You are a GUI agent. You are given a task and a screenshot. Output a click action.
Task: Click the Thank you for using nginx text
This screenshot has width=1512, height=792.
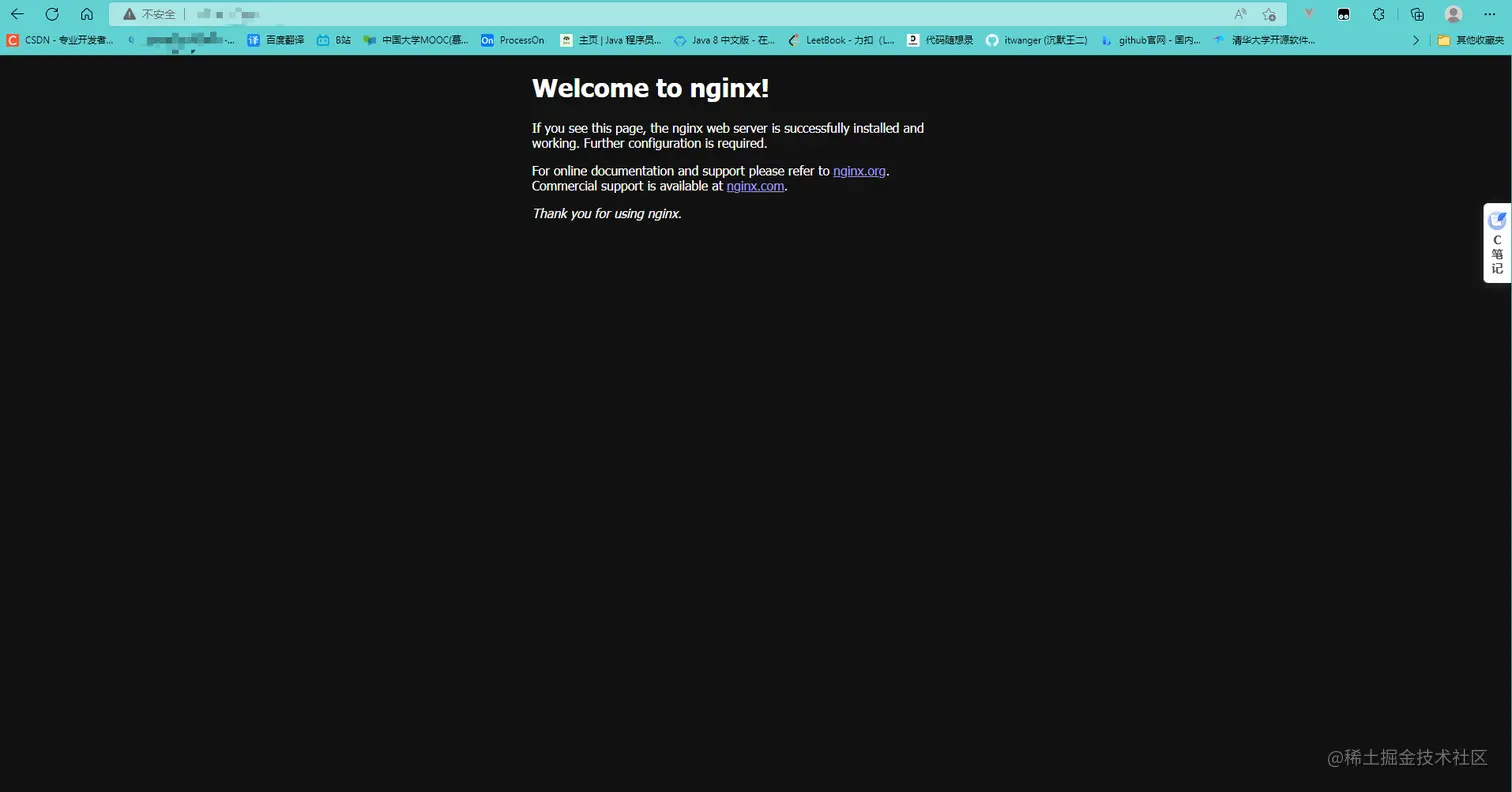(x=607, y=213)
